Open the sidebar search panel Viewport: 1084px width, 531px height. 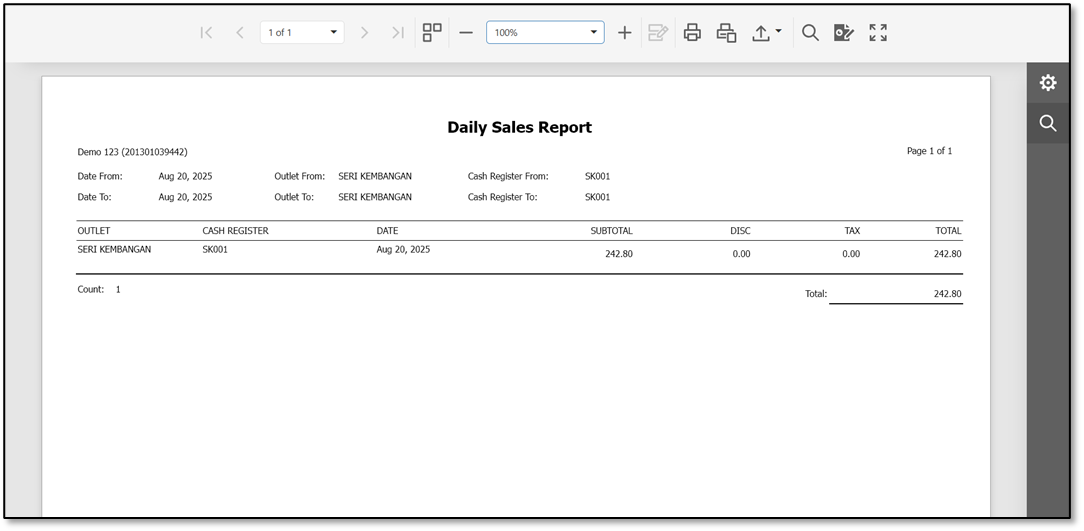coord(1048,124)
